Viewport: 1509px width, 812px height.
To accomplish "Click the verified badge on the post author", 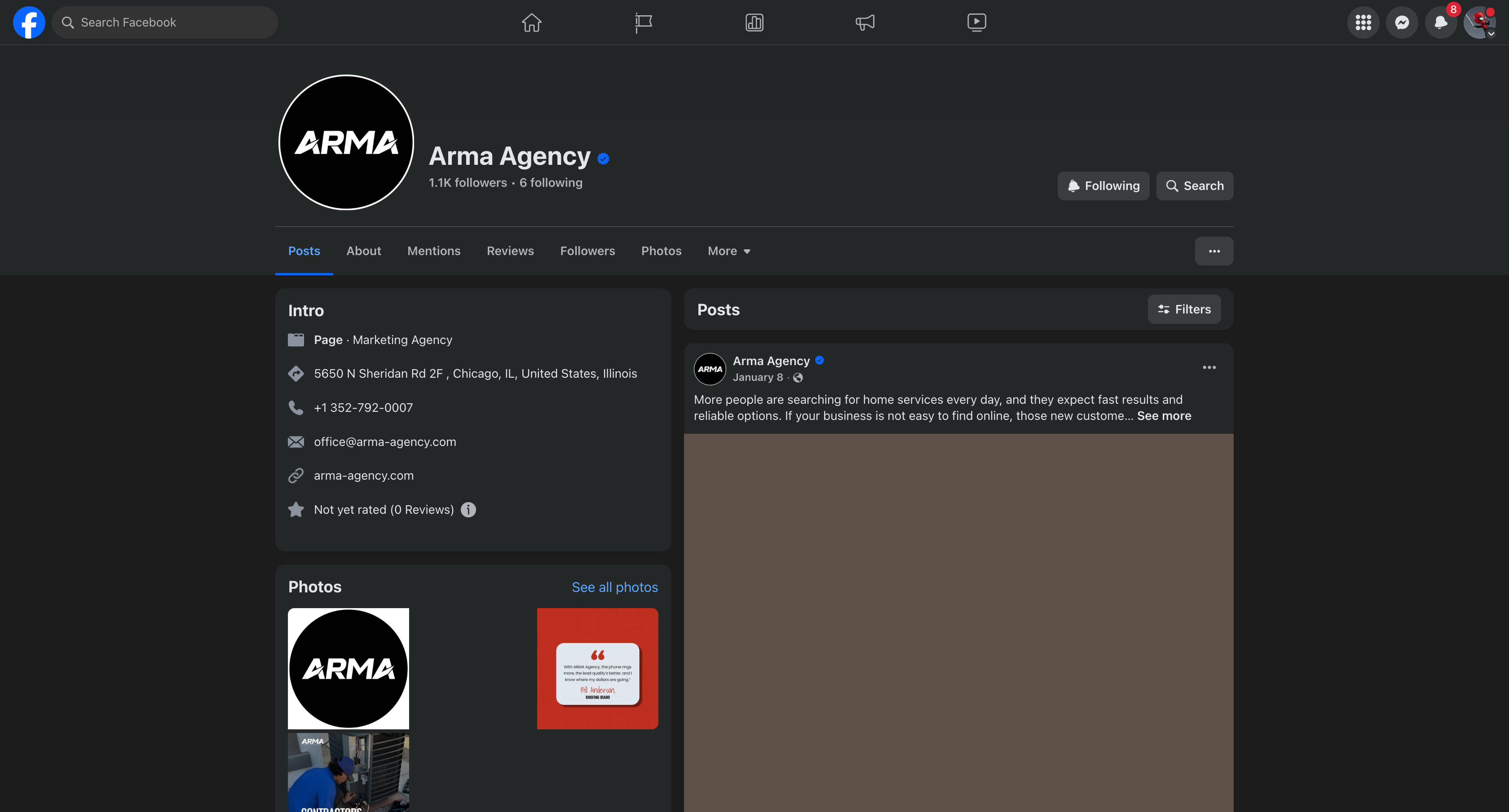I will (820, 360).
